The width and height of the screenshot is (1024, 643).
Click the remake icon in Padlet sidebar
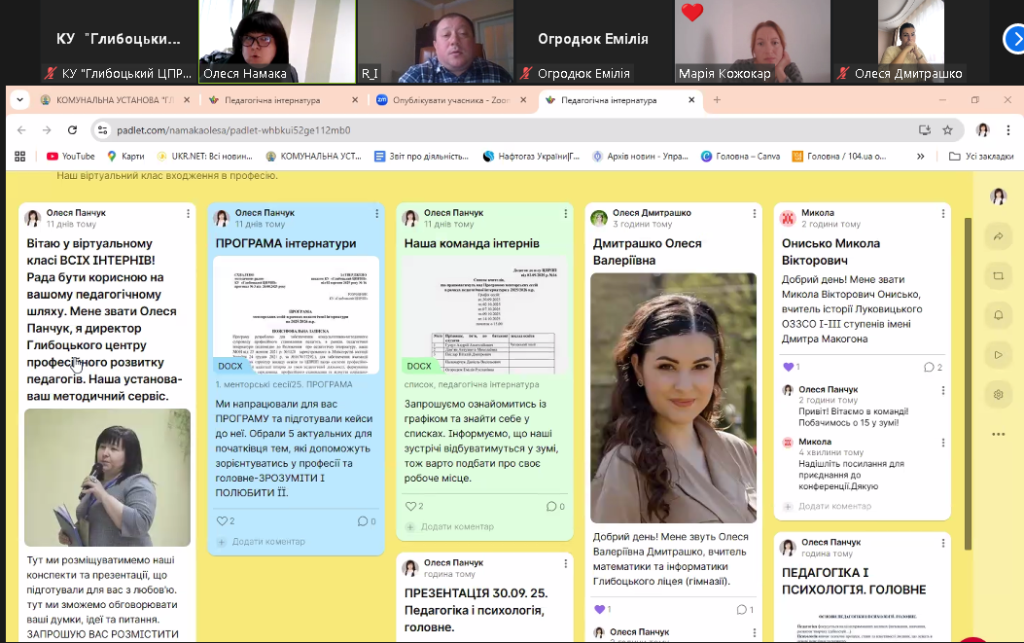pos(997,276)
